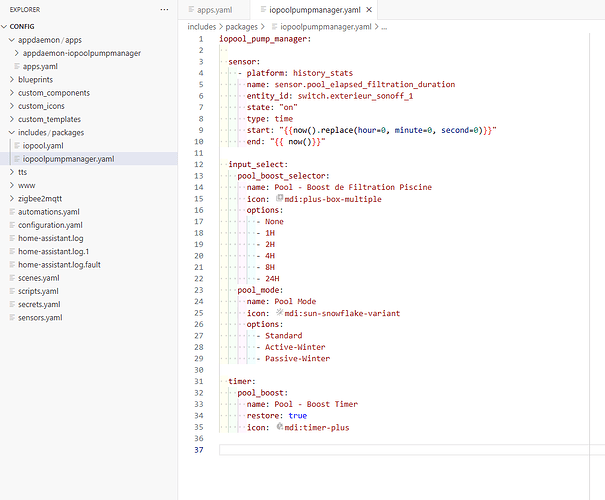Viewport: 605px width, 500px height.
Task: Click the breadcrumb trailing ellipsis
Action: click(384, 27)
